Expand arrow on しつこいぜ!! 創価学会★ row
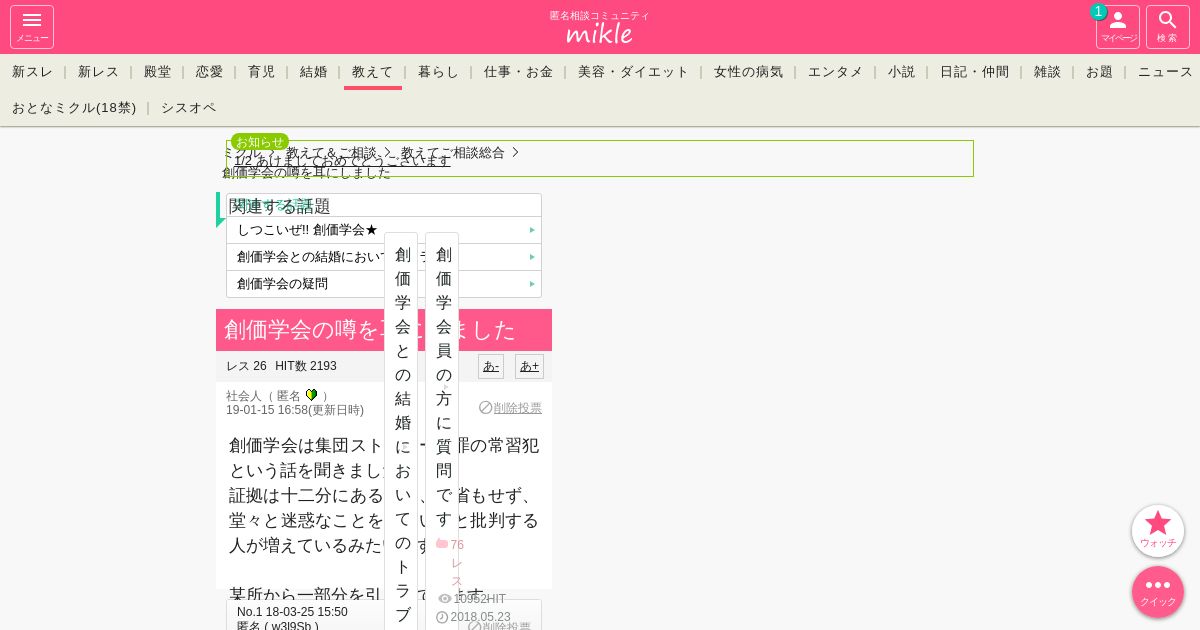The image size is (1200, 630). (x=532, y=230)
